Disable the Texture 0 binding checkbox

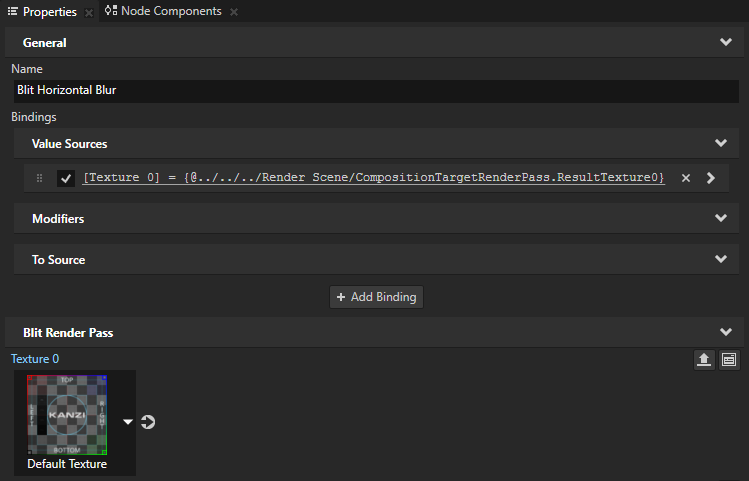point(66,178)
